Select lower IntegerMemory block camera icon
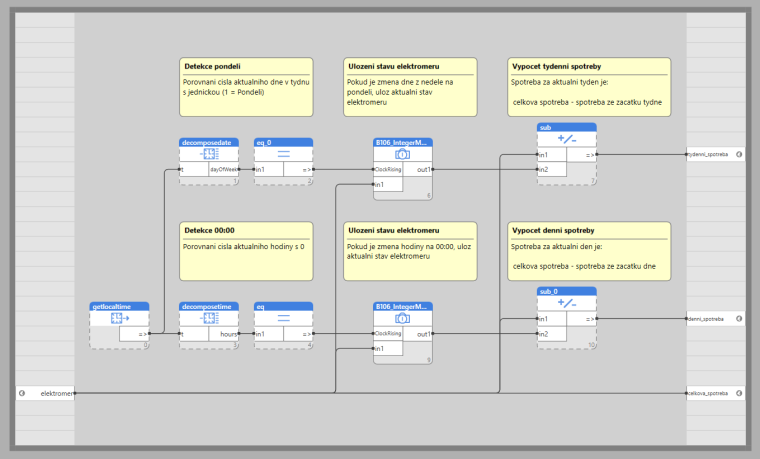The height and width of the screenshot is (459, 760). (x=403, y=319)
